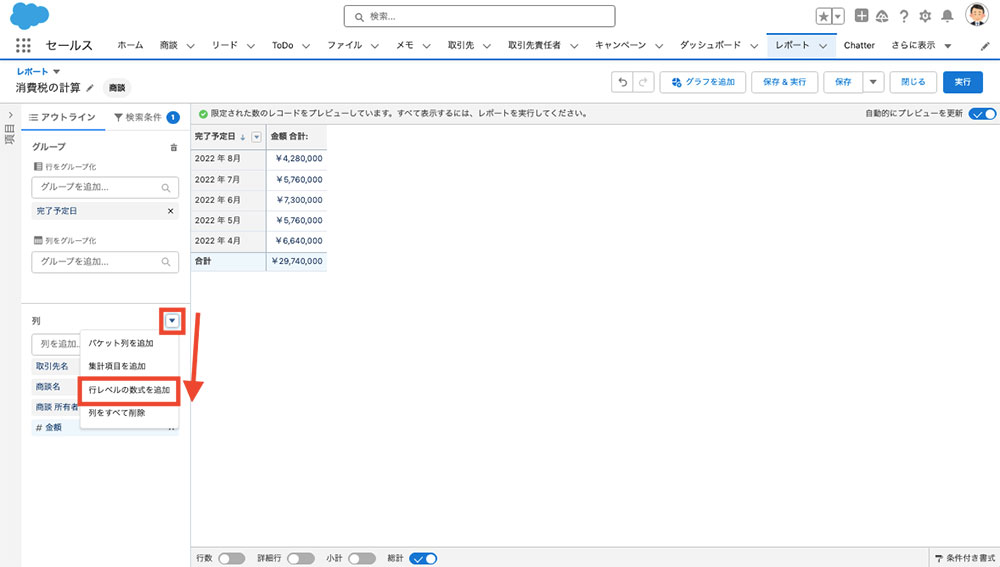Toggle the 小計 switch
This screenshot has width=1000, height=567.
pyautogui.click(x=362, y=559)
